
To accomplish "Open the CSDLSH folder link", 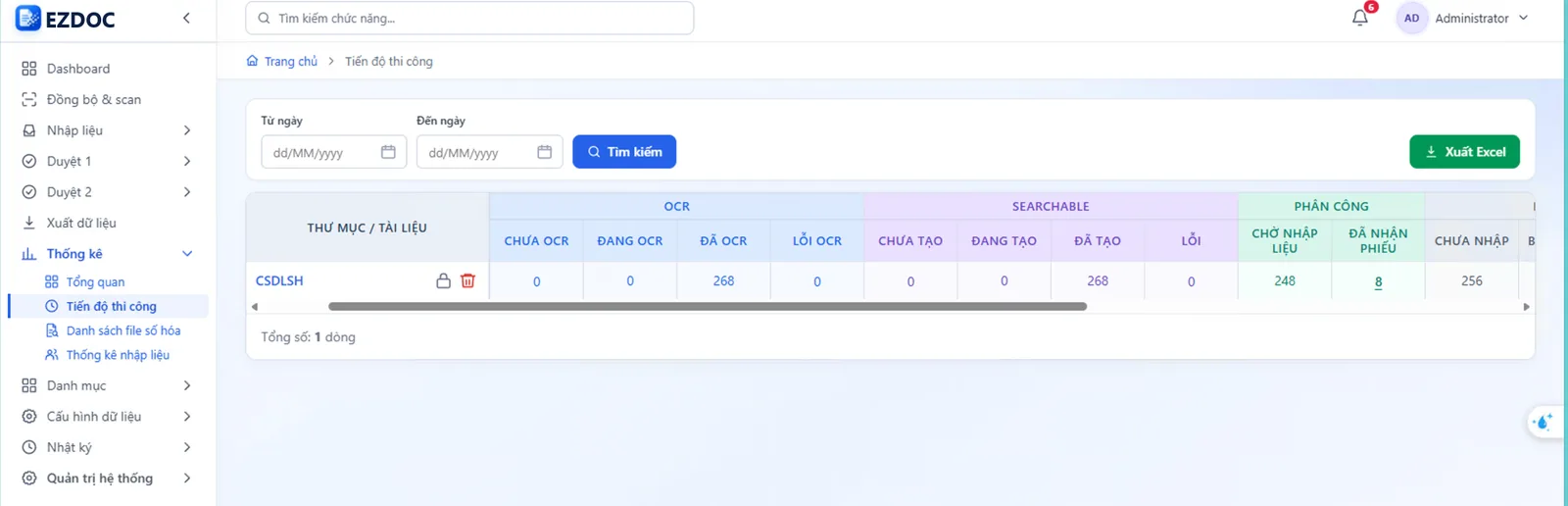I will click(279, 280).
